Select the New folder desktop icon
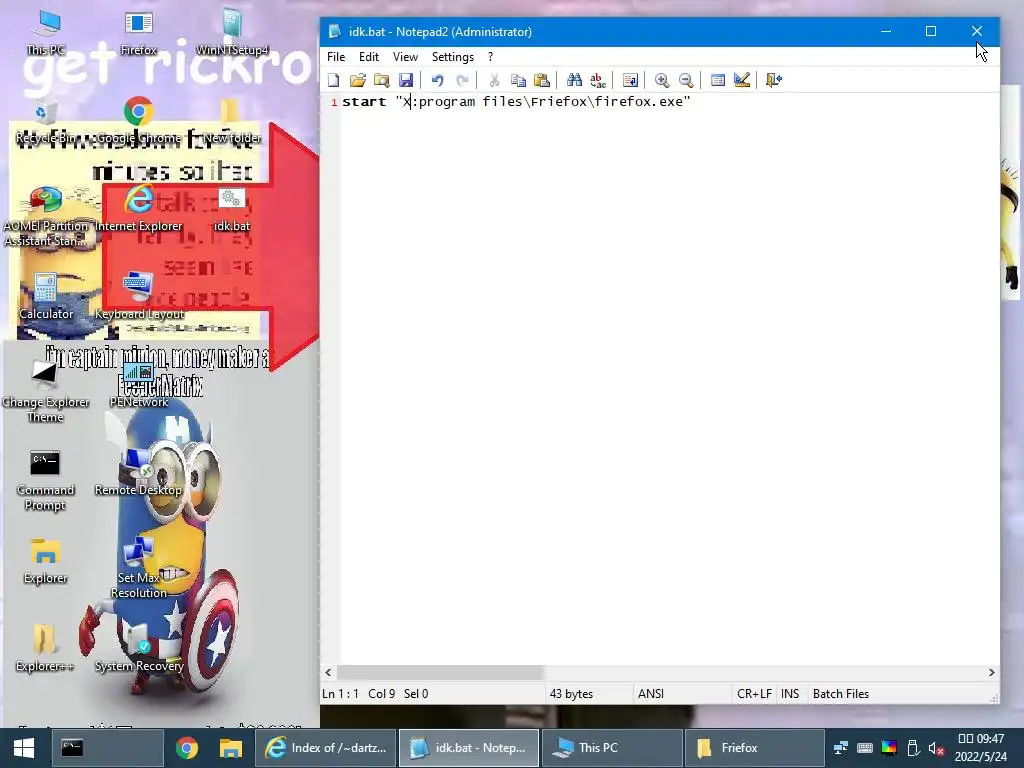 pyautogui.click(x=232, y=121)
